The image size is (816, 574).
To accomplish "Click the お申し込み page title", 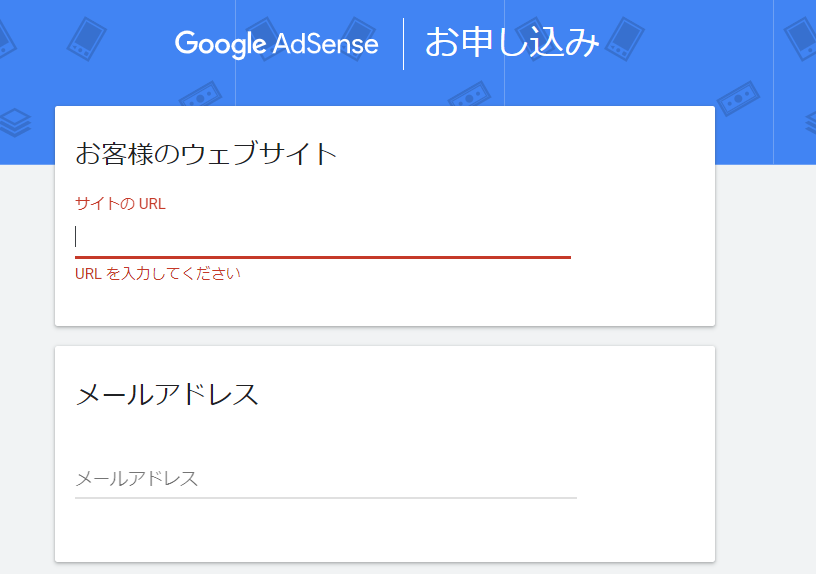I will pyautogui.click(x=512, y=43).
